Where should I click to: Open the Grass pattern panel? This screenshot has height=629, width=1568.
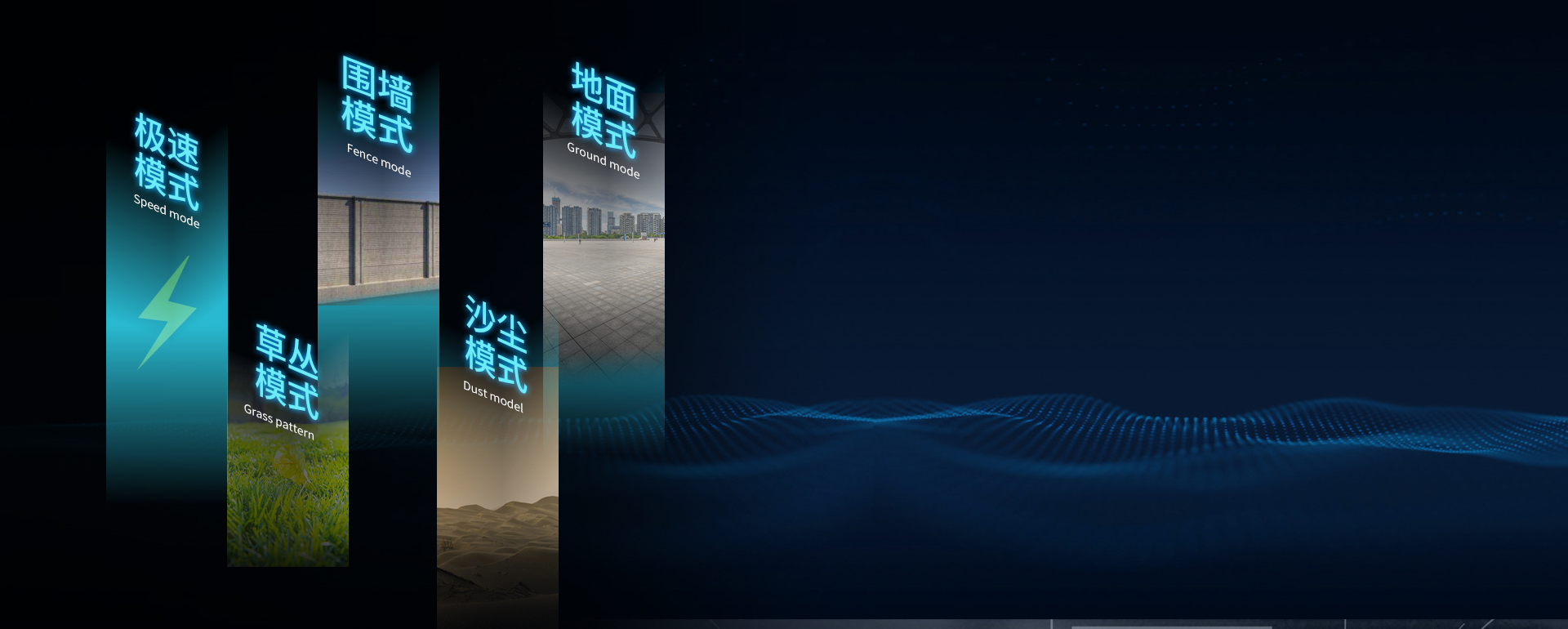287,445
